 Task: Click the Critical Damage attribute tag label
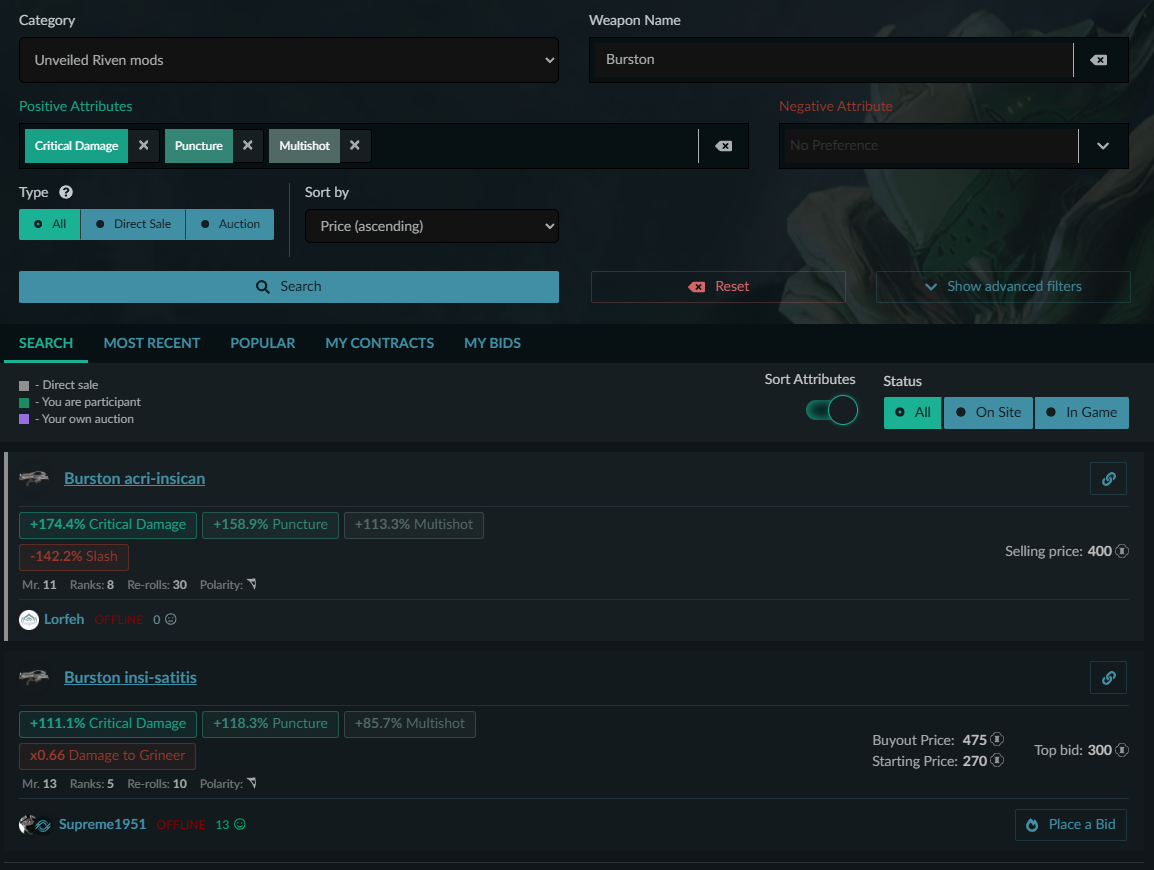(x=77, y=146)
